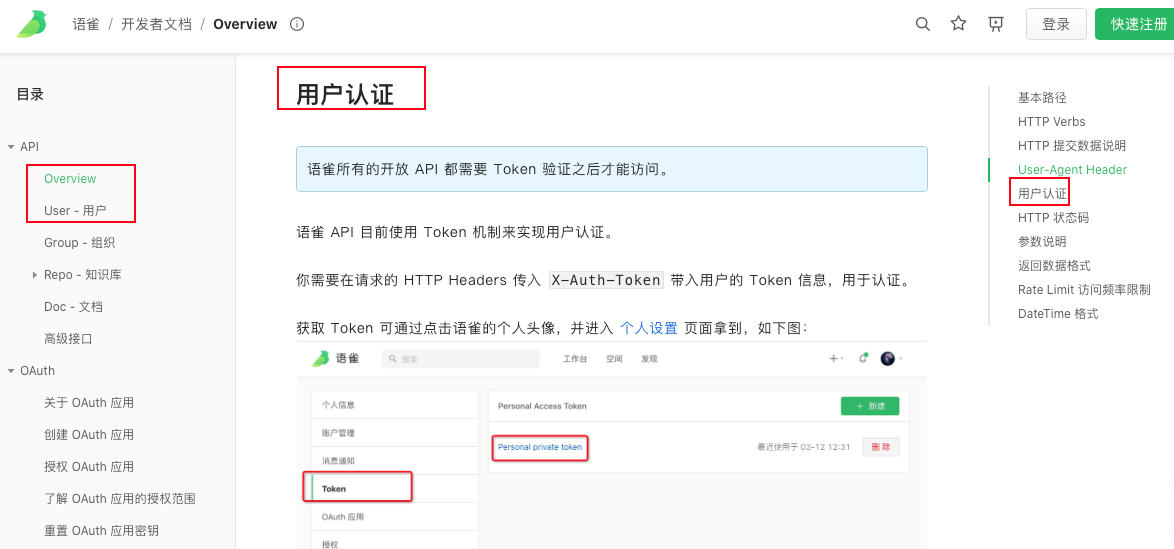Jump to 用户认证 in page outline
Viewport: 1174px width, 549px height.
pos(1042,194)
